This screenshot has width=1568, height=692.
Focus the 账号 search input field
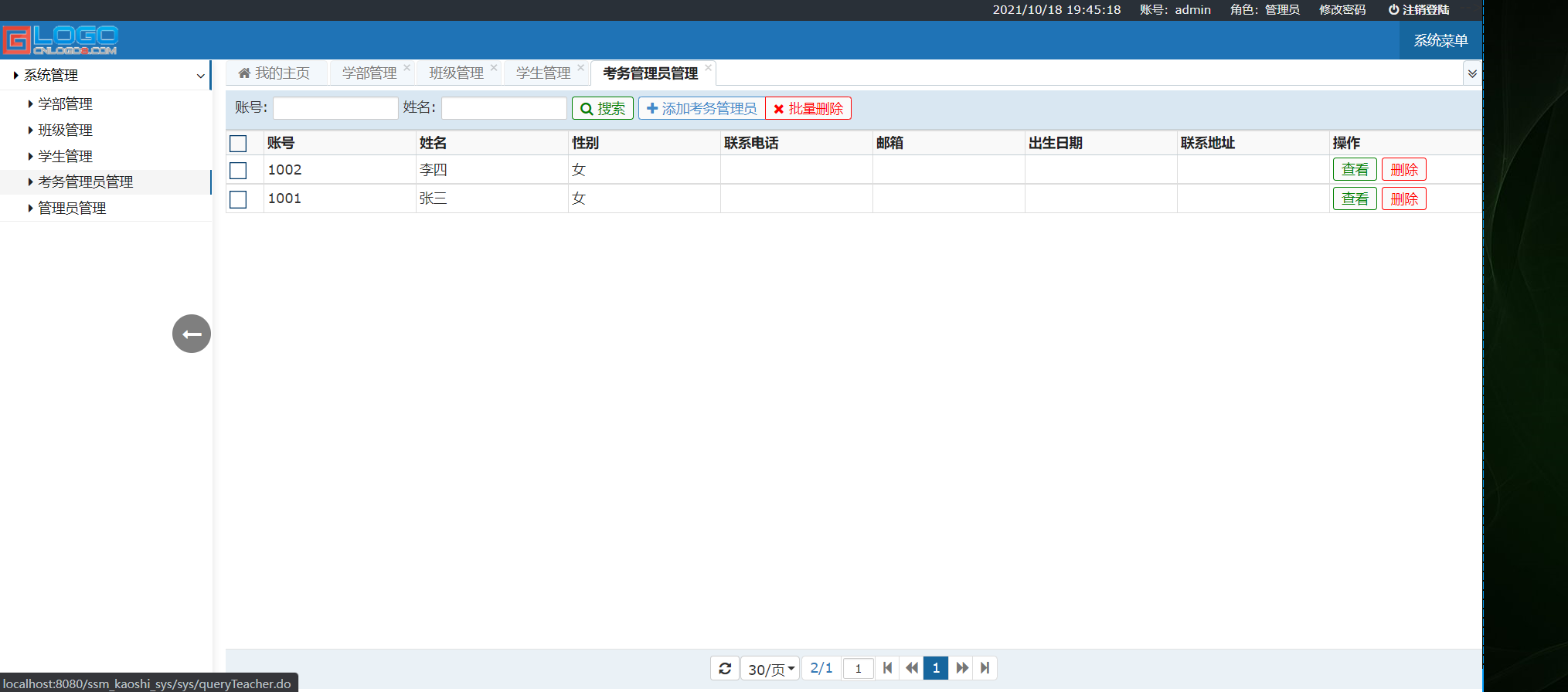pos(335,108)
